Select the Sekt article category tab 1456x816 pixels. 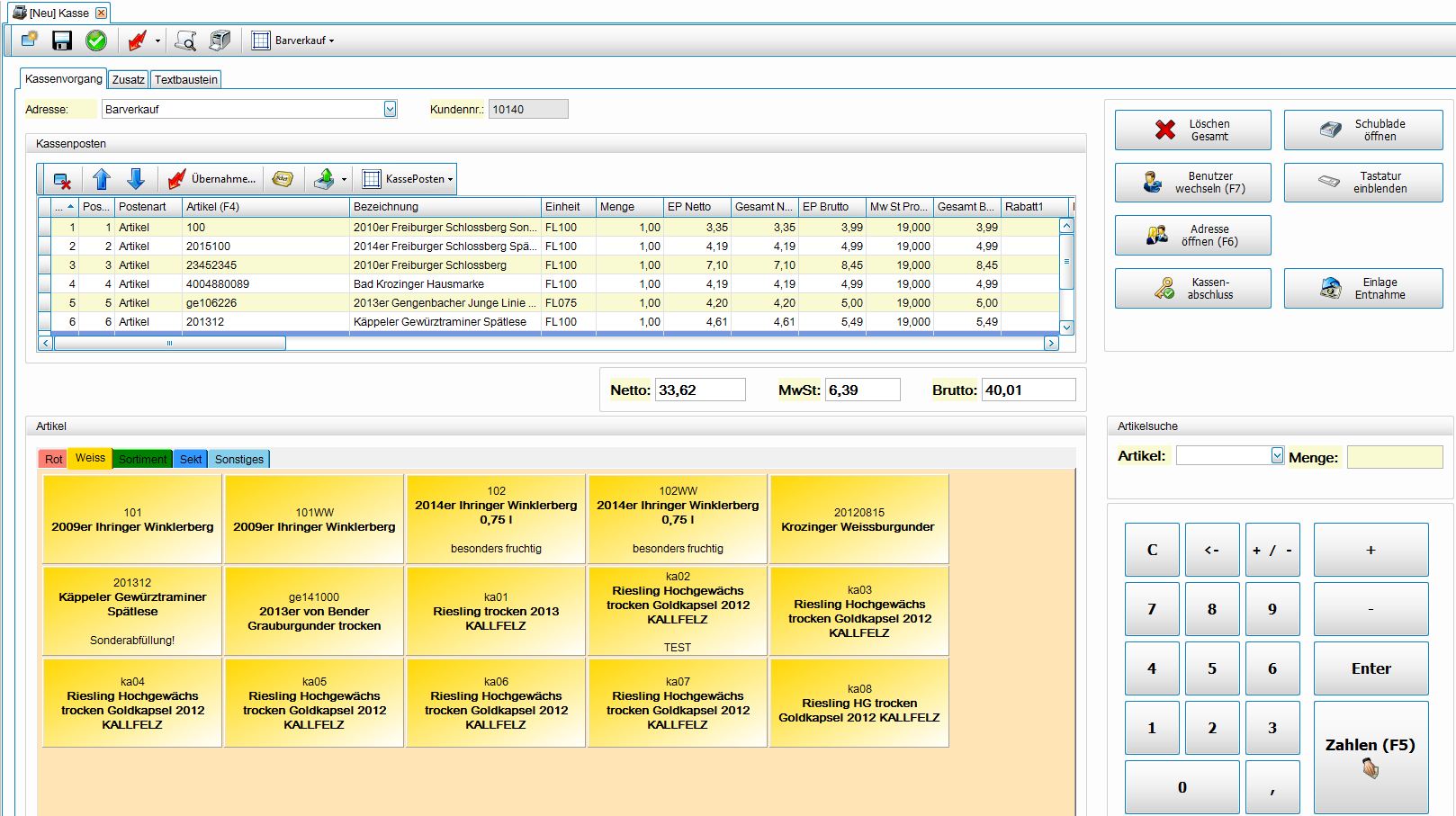pos(191,460)
